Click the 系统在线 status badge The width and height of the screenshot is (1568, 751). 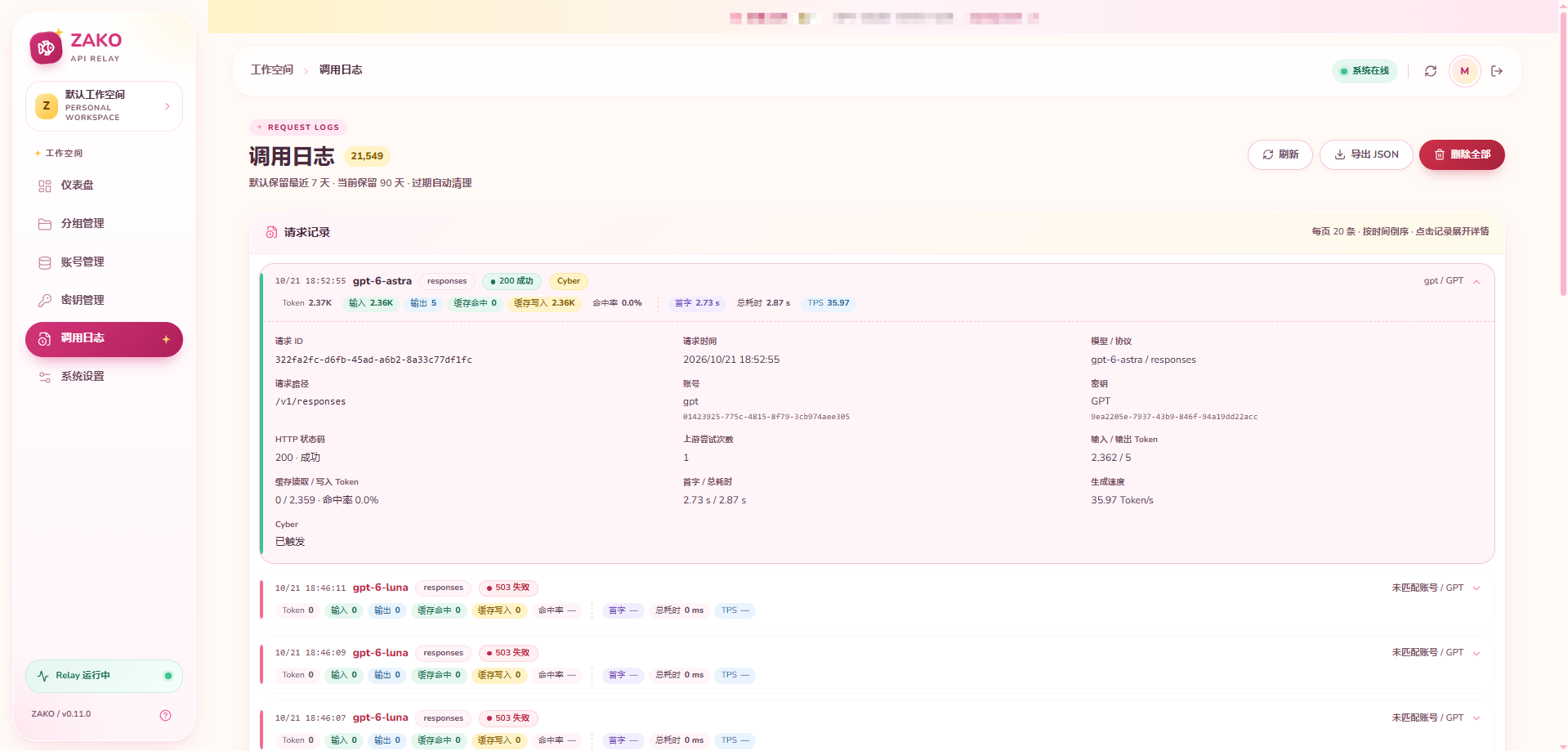click(1365, 71)
